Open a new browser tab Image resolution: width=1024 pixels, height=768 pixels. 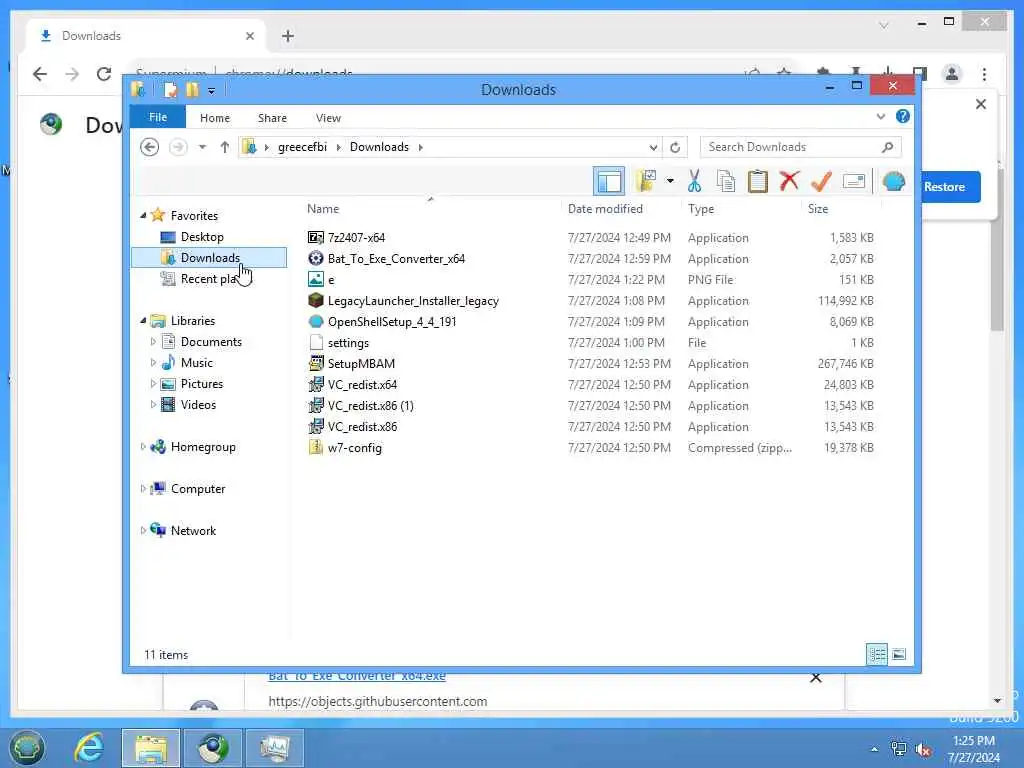click(288, 36)
